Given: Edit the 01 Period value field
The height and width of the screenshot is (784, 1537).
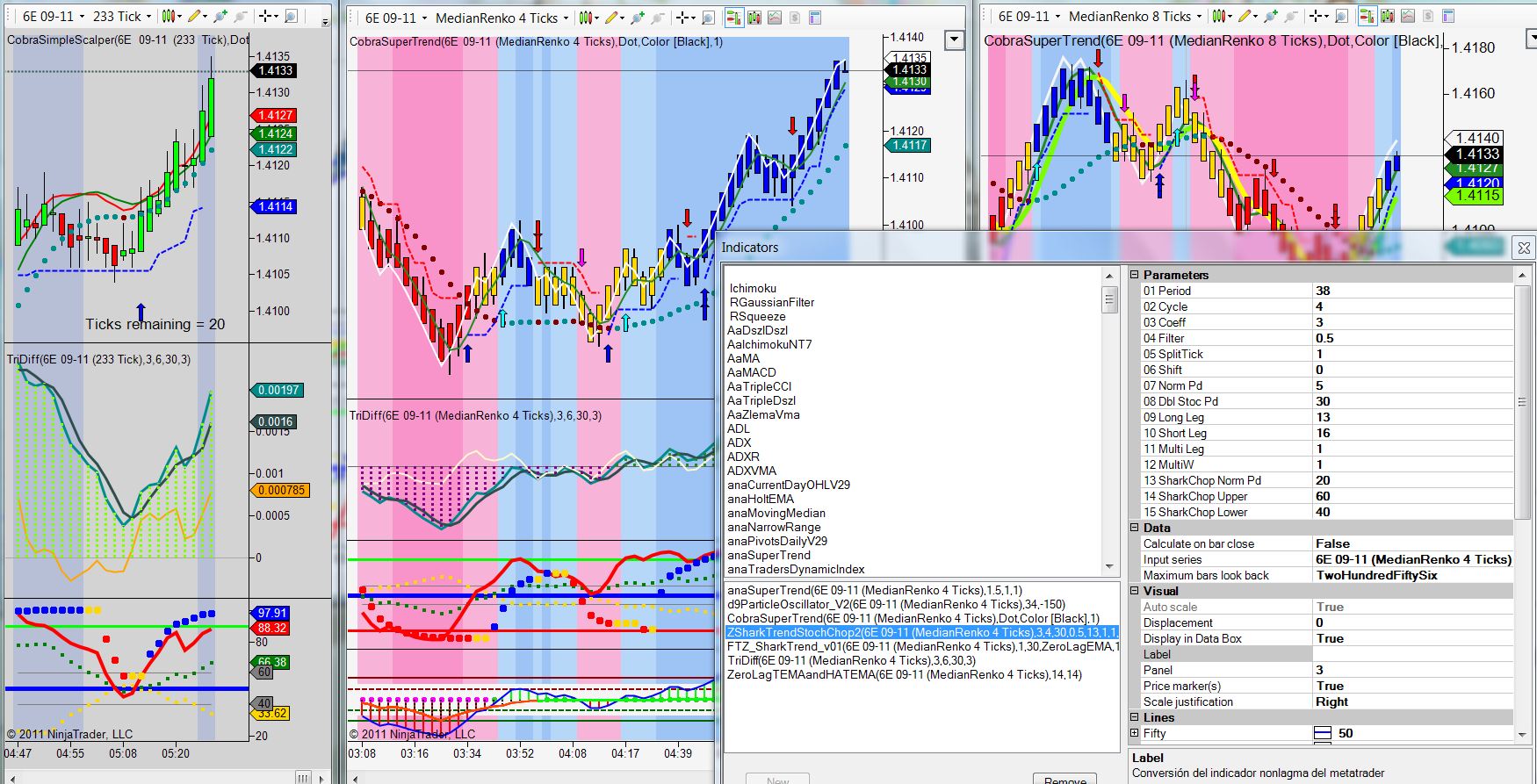Looking at the screenshot, I should [x=1412, y=291].
